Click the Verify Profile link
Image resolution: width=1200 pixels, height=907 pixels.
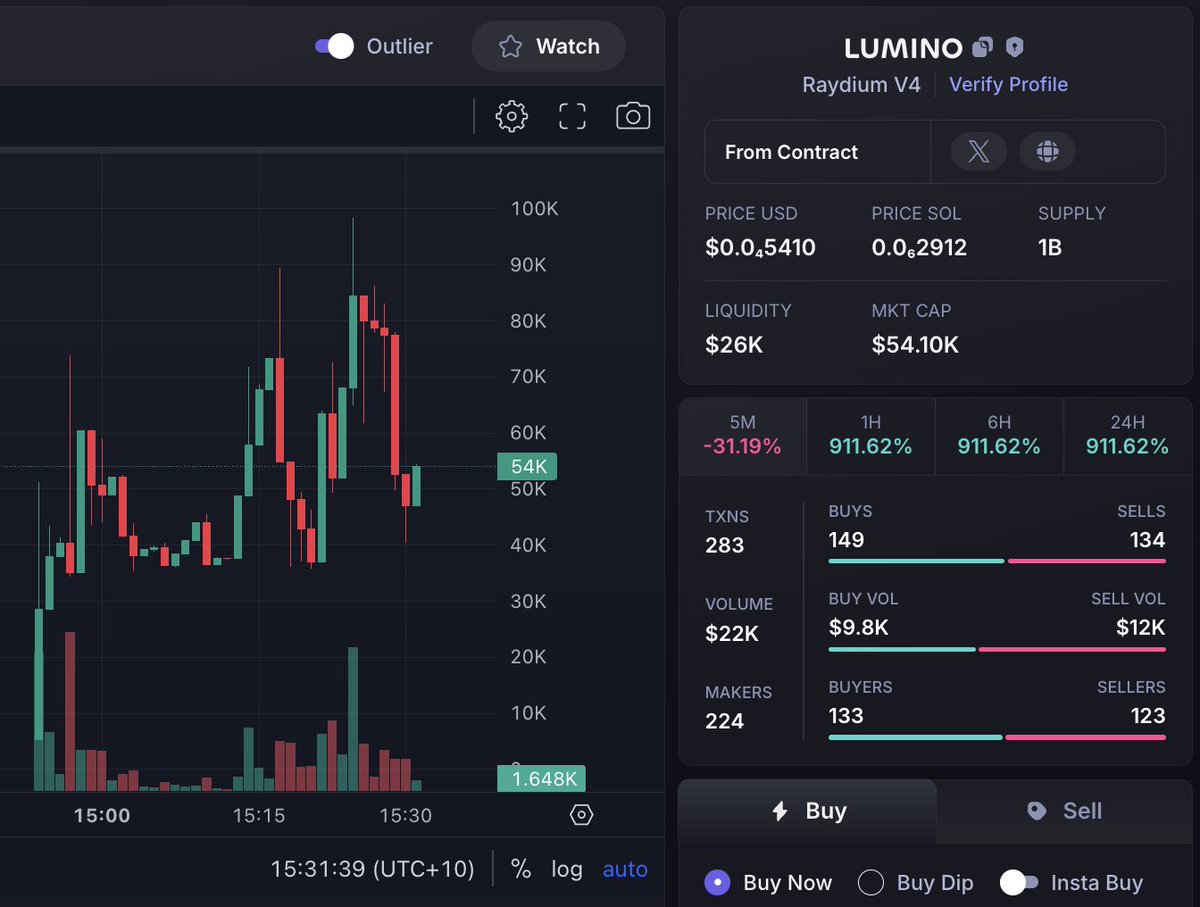tap(1008, 84)
